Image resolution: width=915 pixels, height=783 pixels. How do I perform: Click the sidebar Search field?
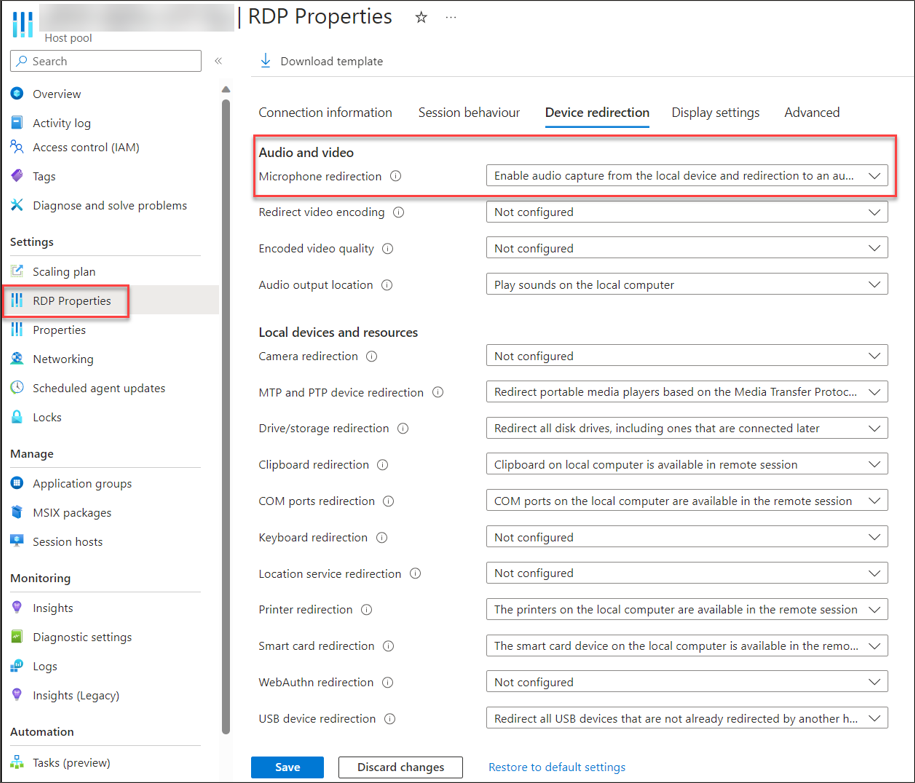click(x=106, y=61)
